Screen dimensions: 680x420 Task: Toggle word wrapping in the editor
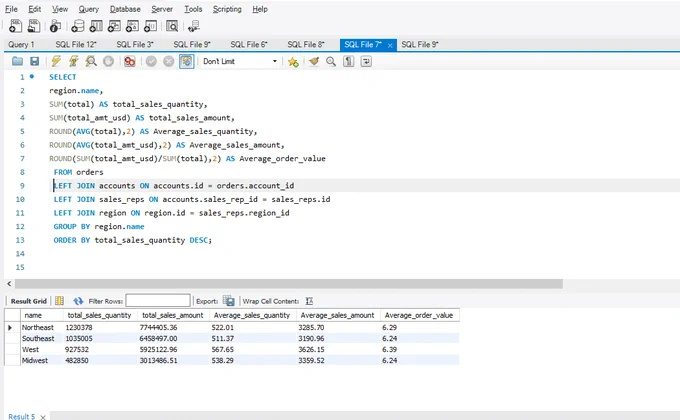coord(366,62)
